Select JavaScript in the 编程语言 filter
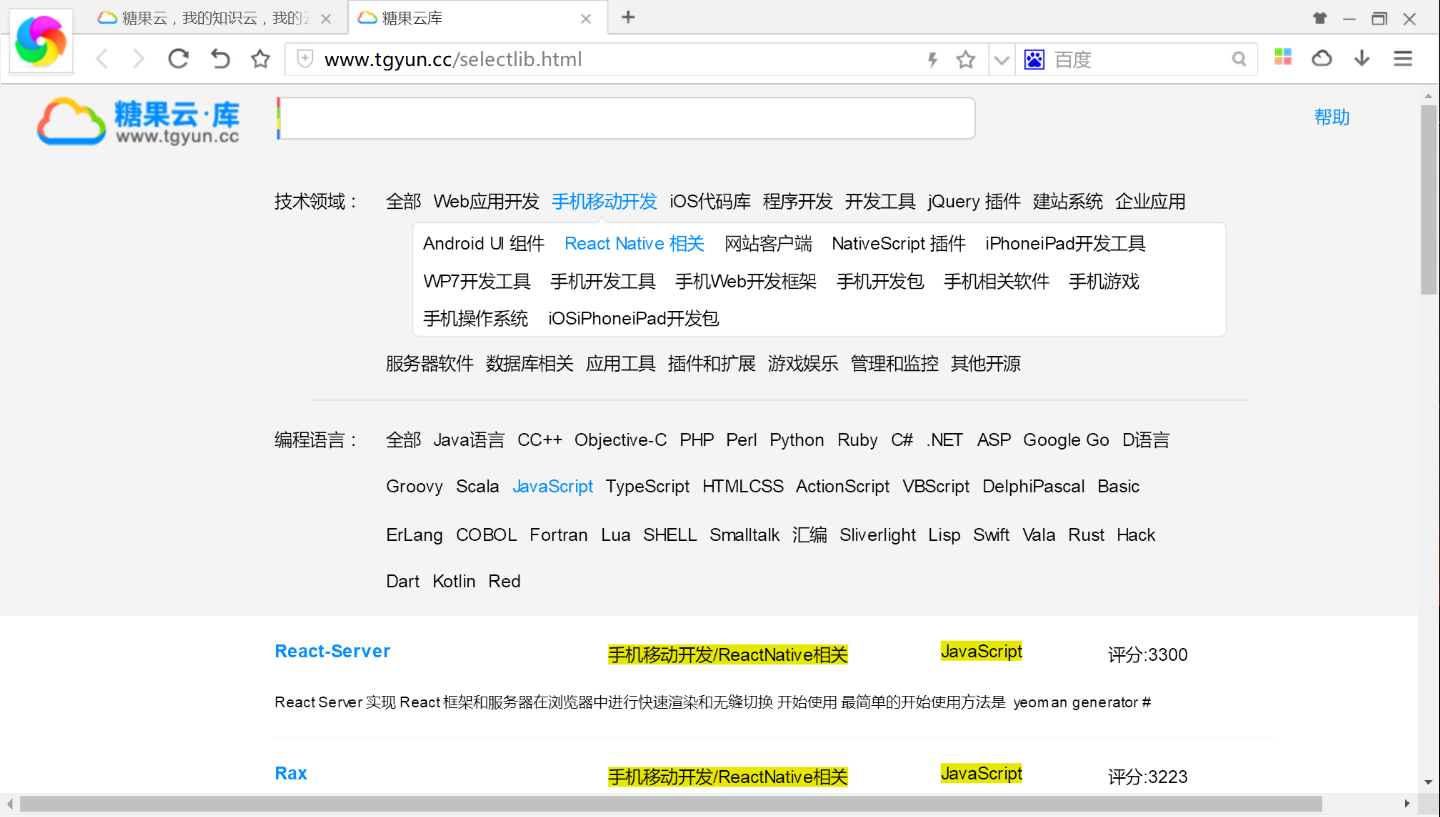Viewport: 1440px width, 817px height. tap(553, 486)
